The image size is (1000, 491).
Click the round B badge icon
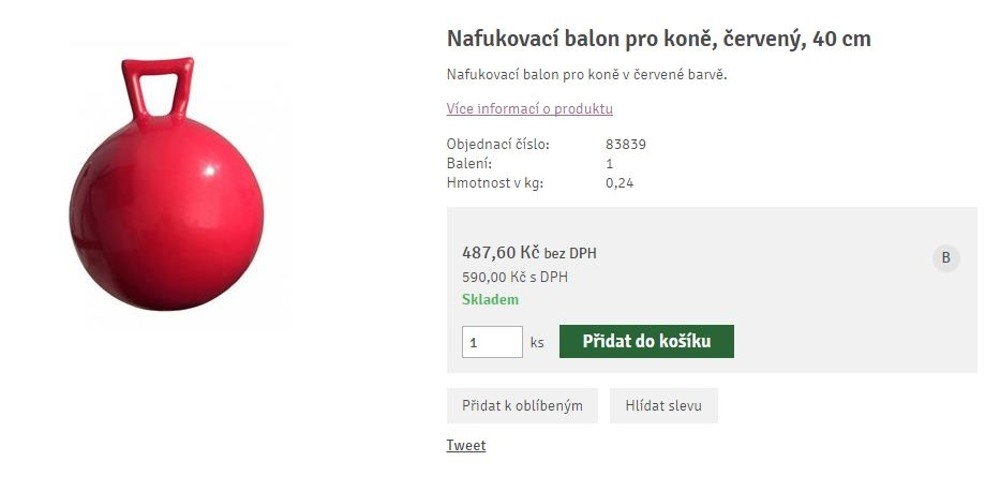945,258
